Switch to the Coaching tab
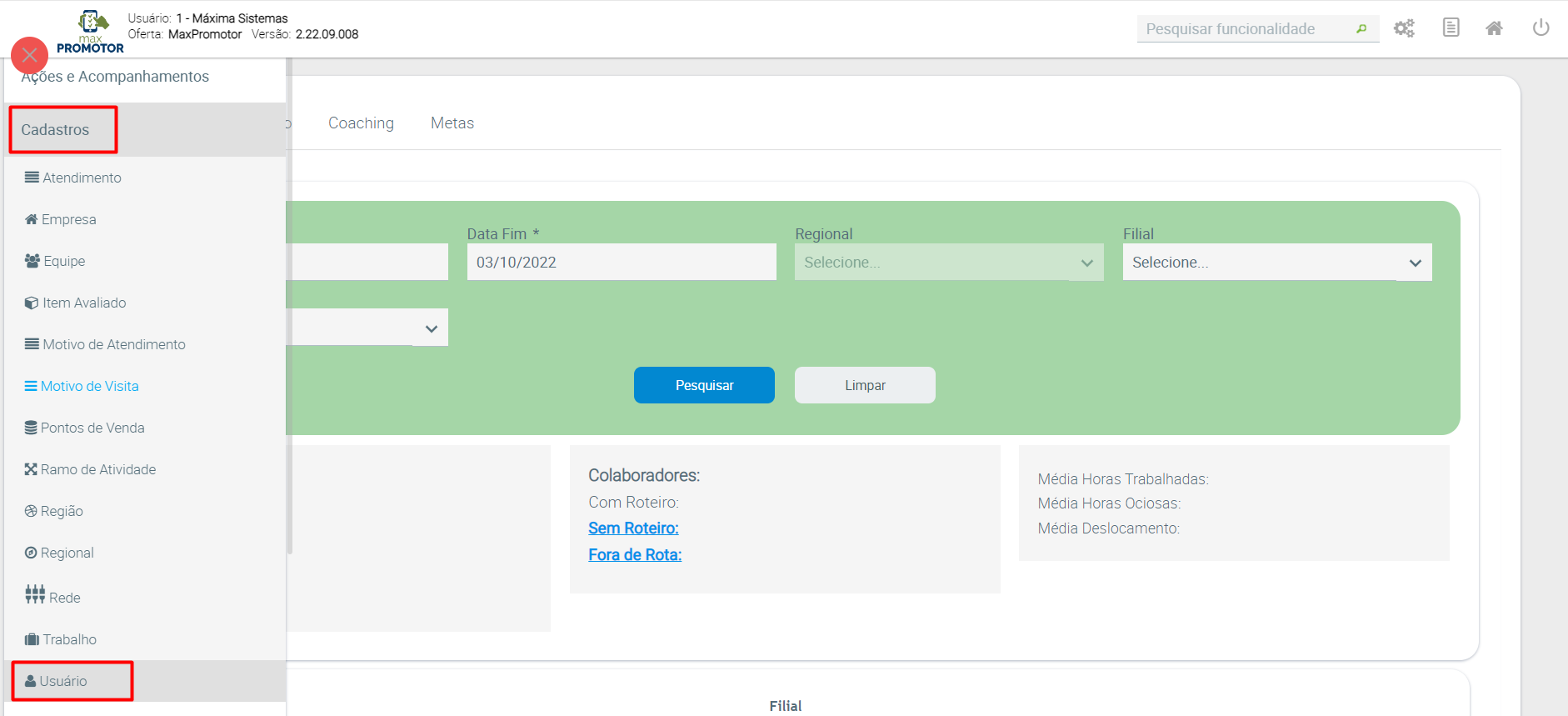The image size is (1568, 716). [361, 123]
